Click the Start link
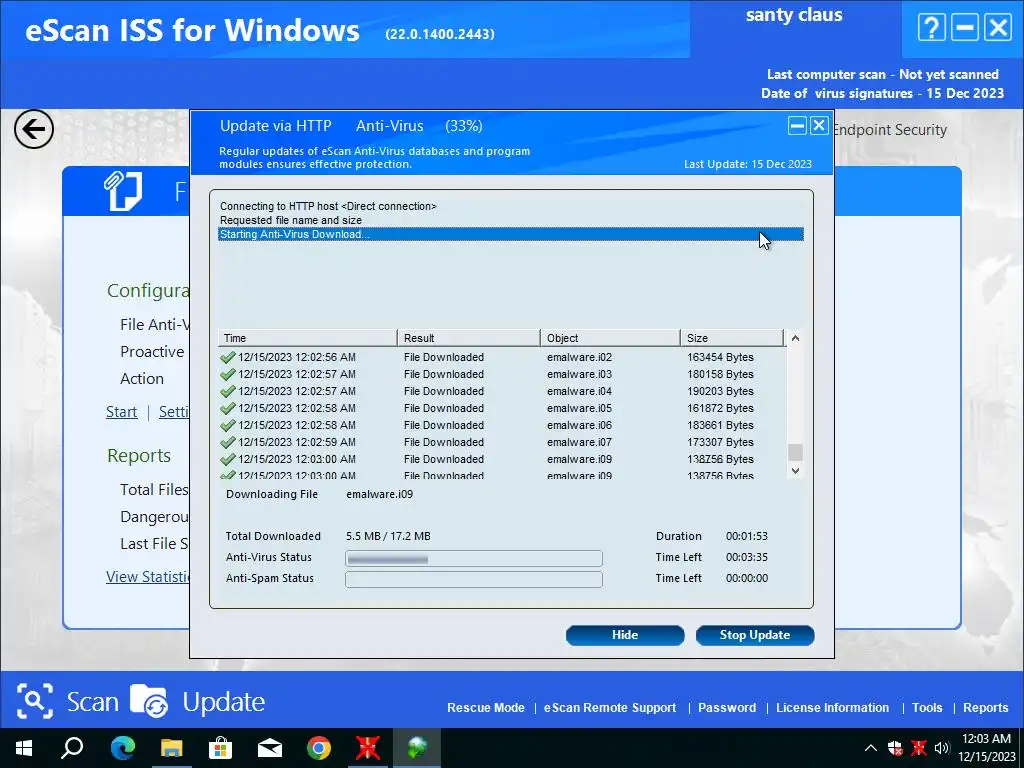The height and width of the screenshot is (768, 1024). (121, 412)
